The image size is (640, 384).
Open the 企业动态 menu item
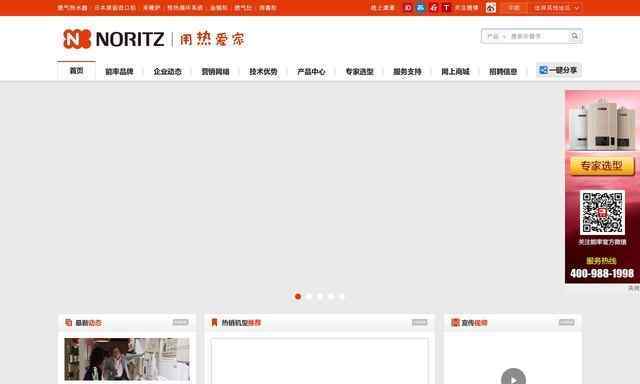coord(167,71)
